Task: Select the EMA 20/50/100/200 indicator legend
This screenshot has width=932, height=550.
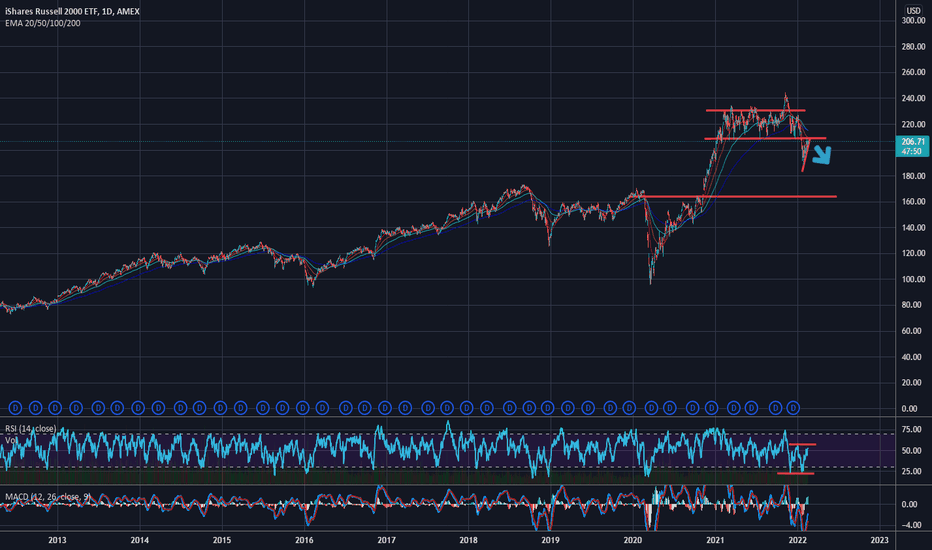Action: click(x=42, y=23)
